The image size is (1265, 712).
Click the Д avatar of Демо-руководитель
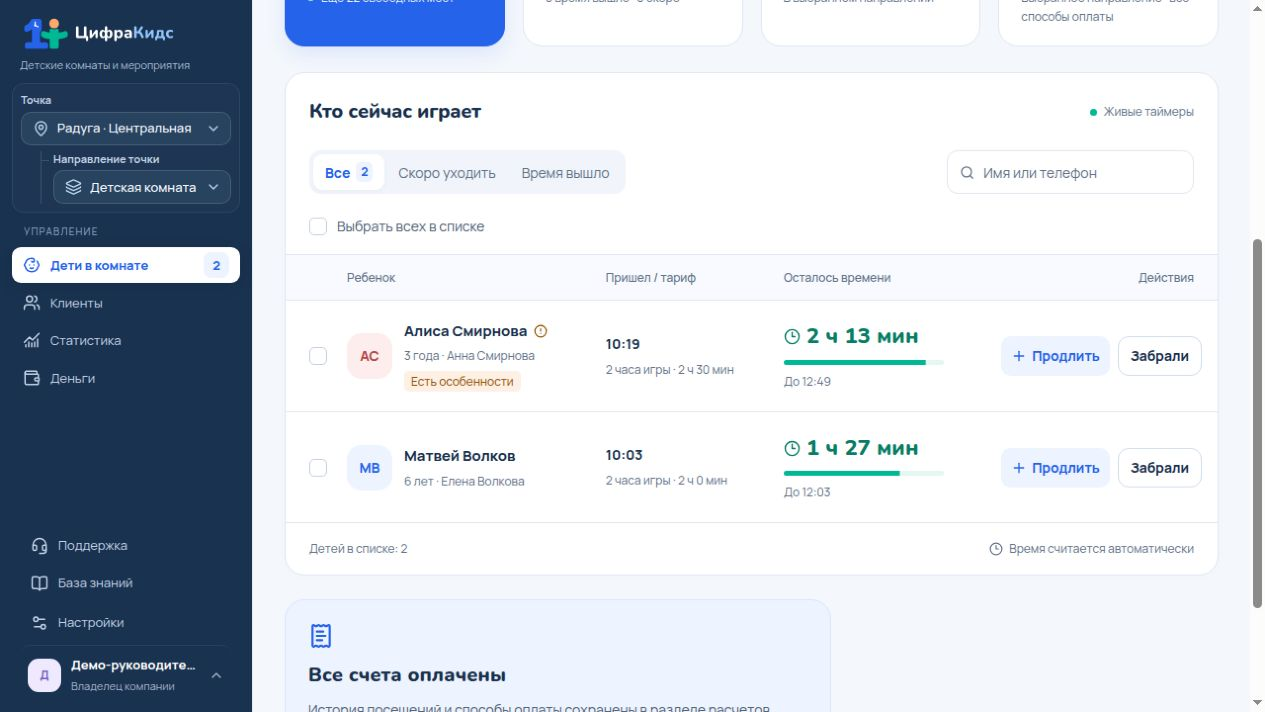[x=44, y=676]
